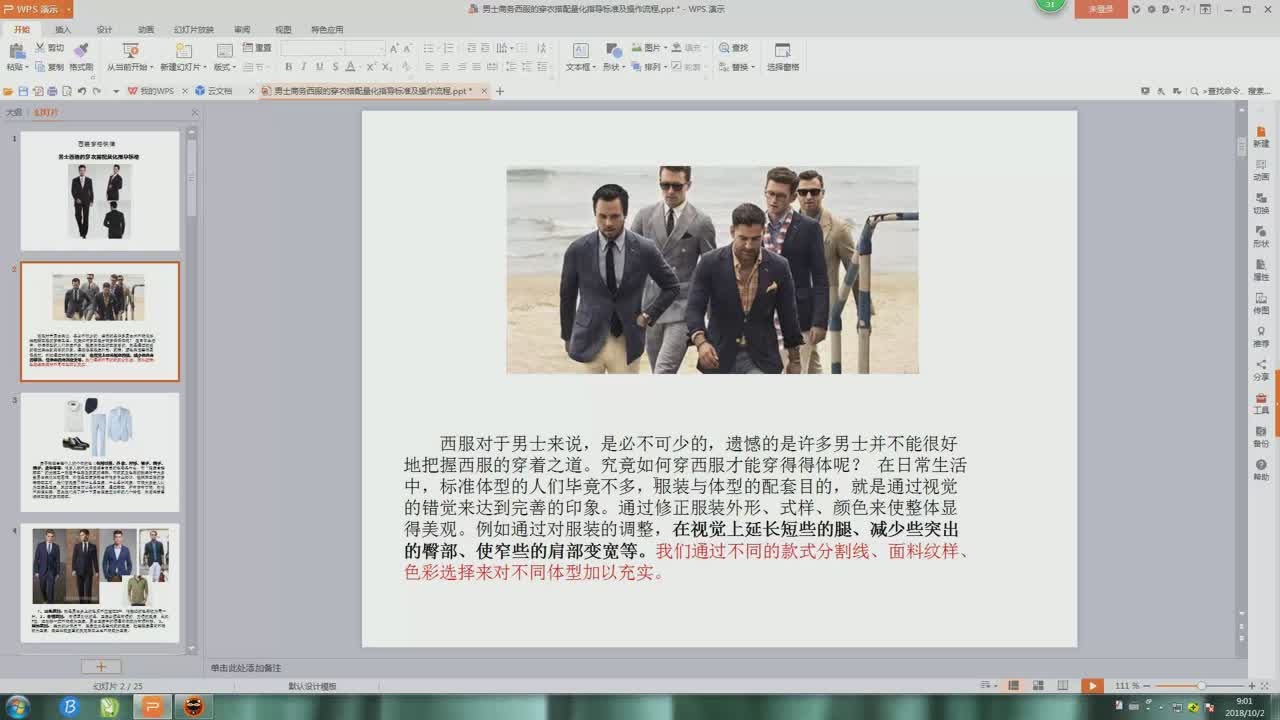Click the 未登录 login button
Image resolution: width=1280 pixels, height=720 pixels.
(1101, 9)
